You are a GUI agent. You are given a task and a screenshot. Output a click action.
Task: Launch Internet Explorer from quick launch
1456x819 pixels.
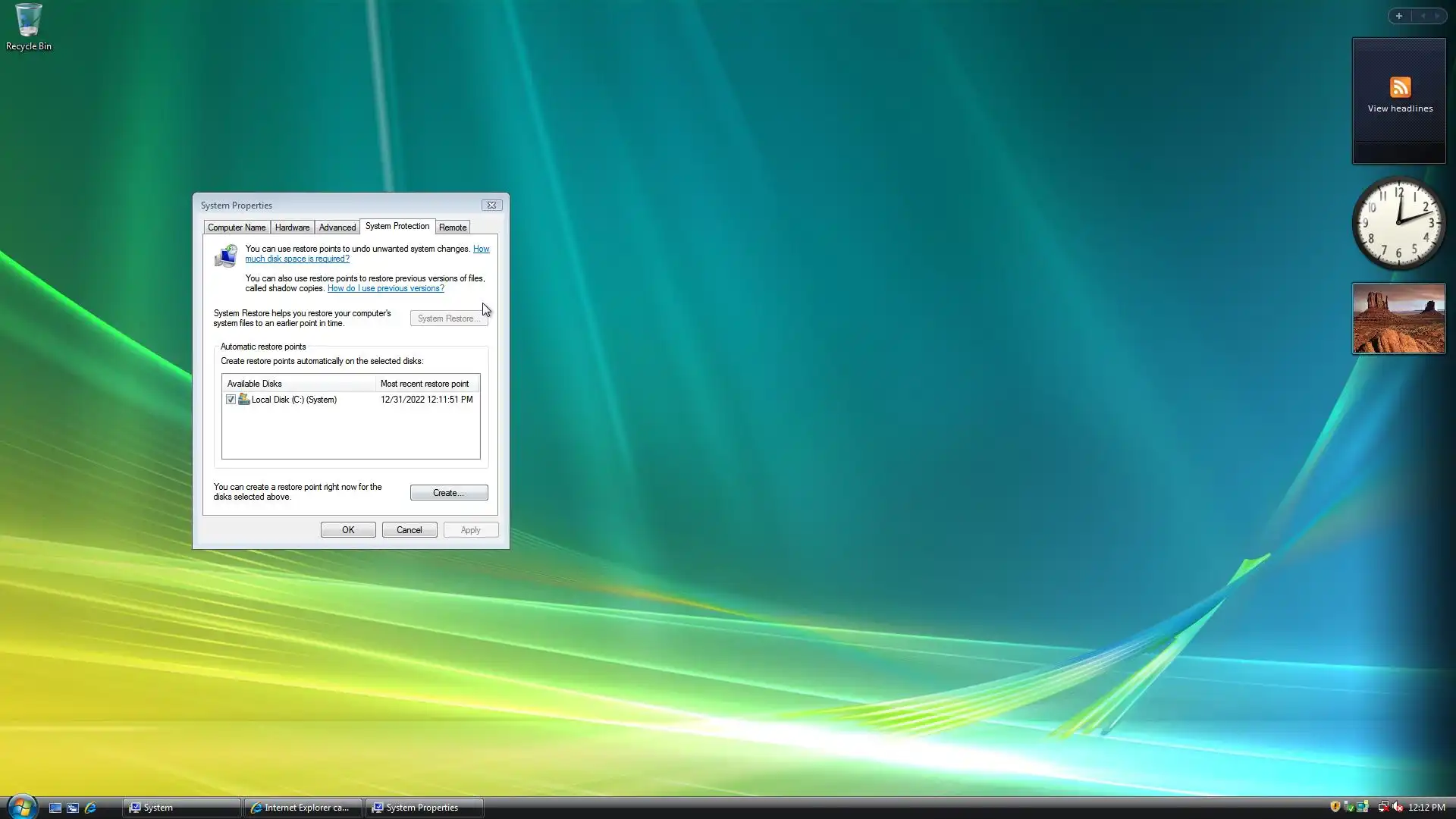90,808
